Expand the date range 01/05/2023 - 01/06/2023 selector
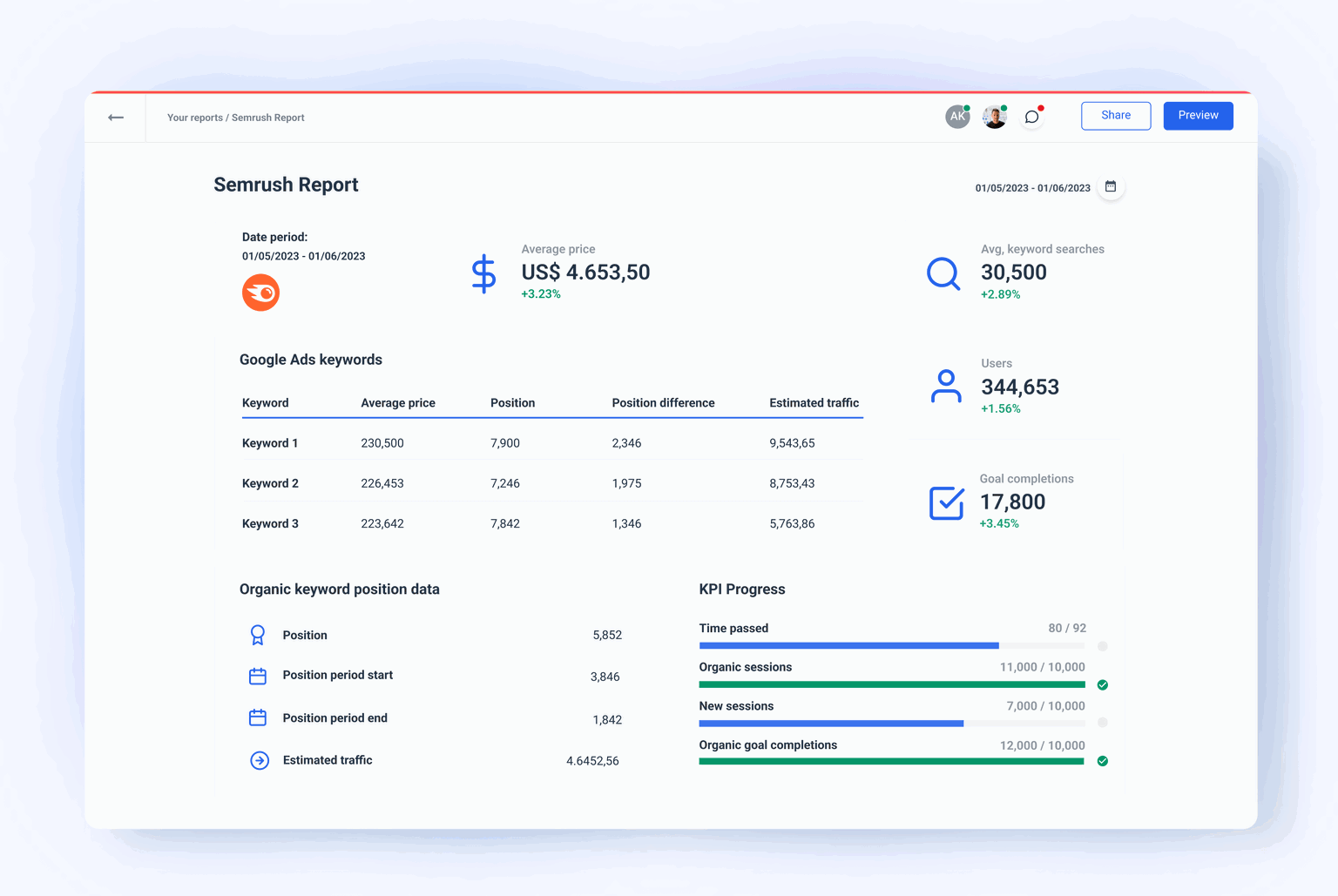The height and width of the screenshot is (896, 1338). pyautogui.click(x=1032, y=187)
